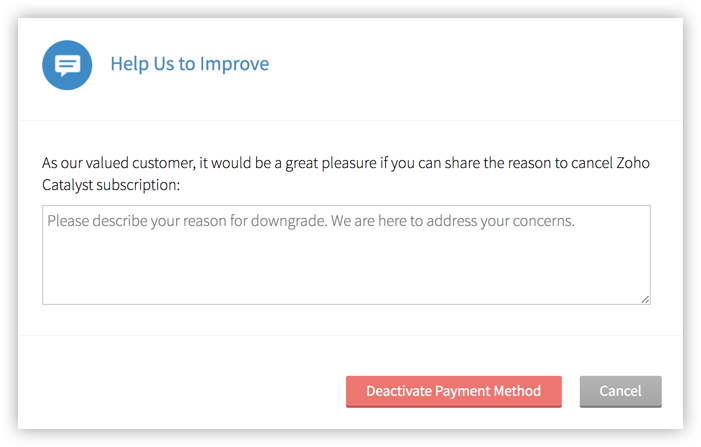Viewport: 701px width, 447px height.
Task: Focus the cancellation reason text area
Action: point(346,255)
